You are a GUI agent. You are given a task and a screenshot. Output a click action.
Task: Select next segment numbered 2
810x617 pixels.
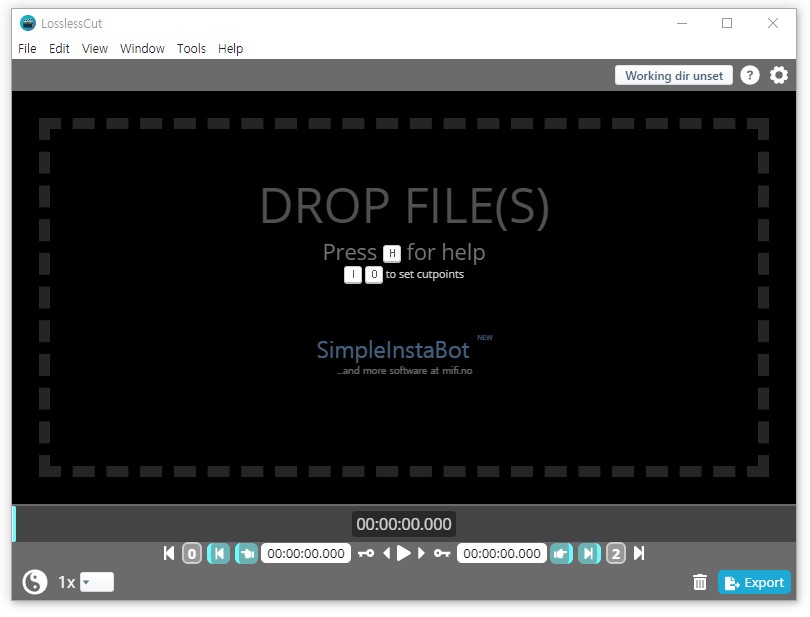[x=616, y=553]
